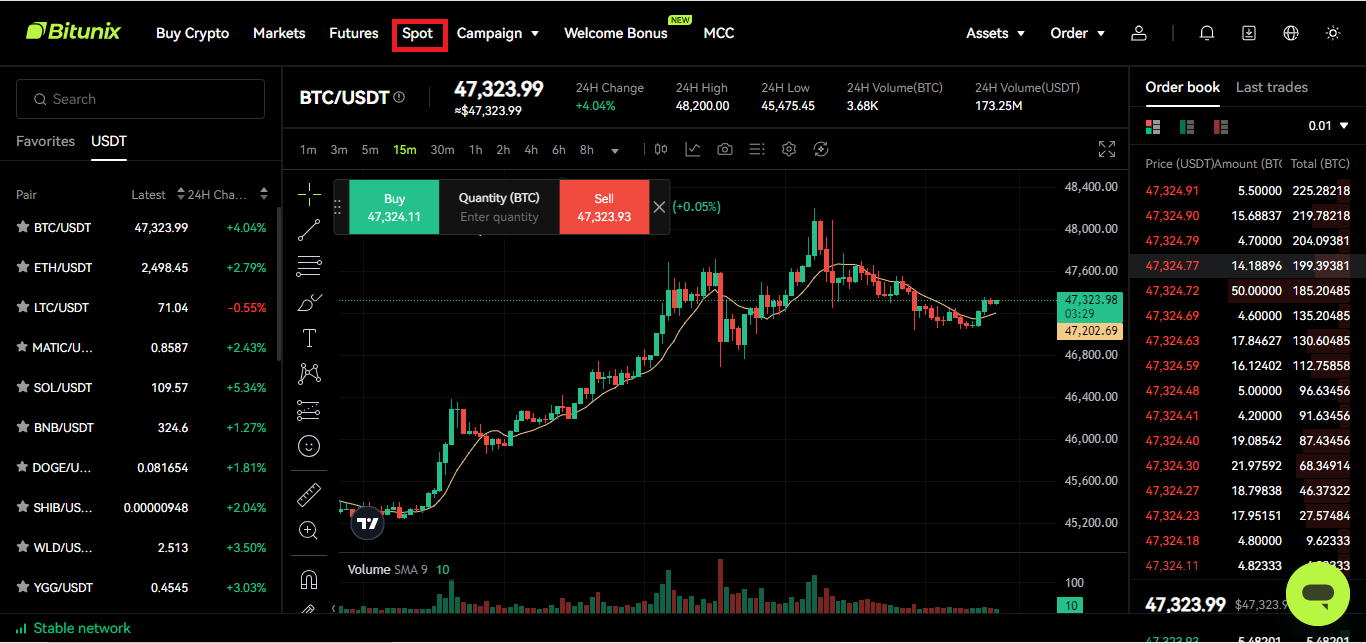Viewport: 1366px width, 643px height.
Task: Select the brush drawing tool
Action: click(309, 302)
